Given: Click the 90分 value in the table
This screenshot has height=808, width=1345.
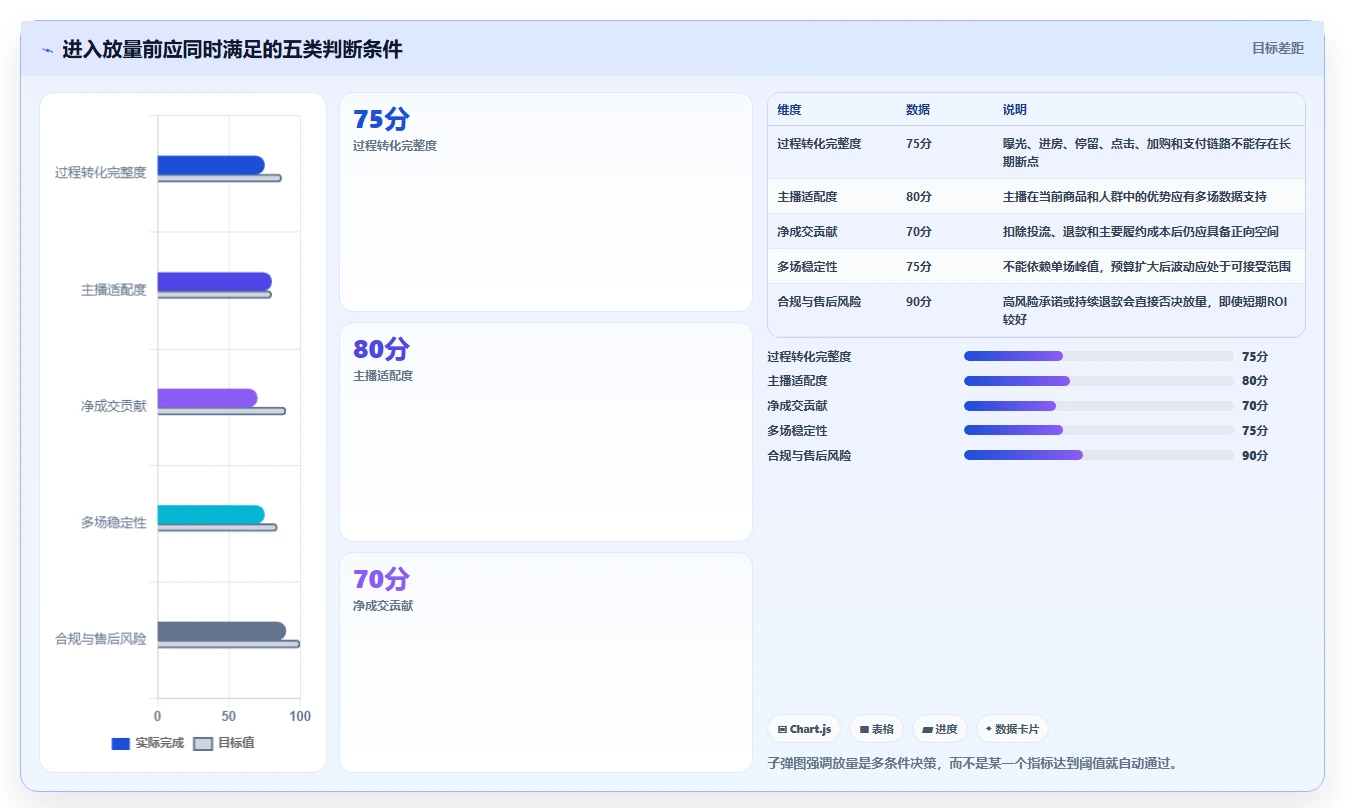Looking at the screenshot, I should coord(919,302).
